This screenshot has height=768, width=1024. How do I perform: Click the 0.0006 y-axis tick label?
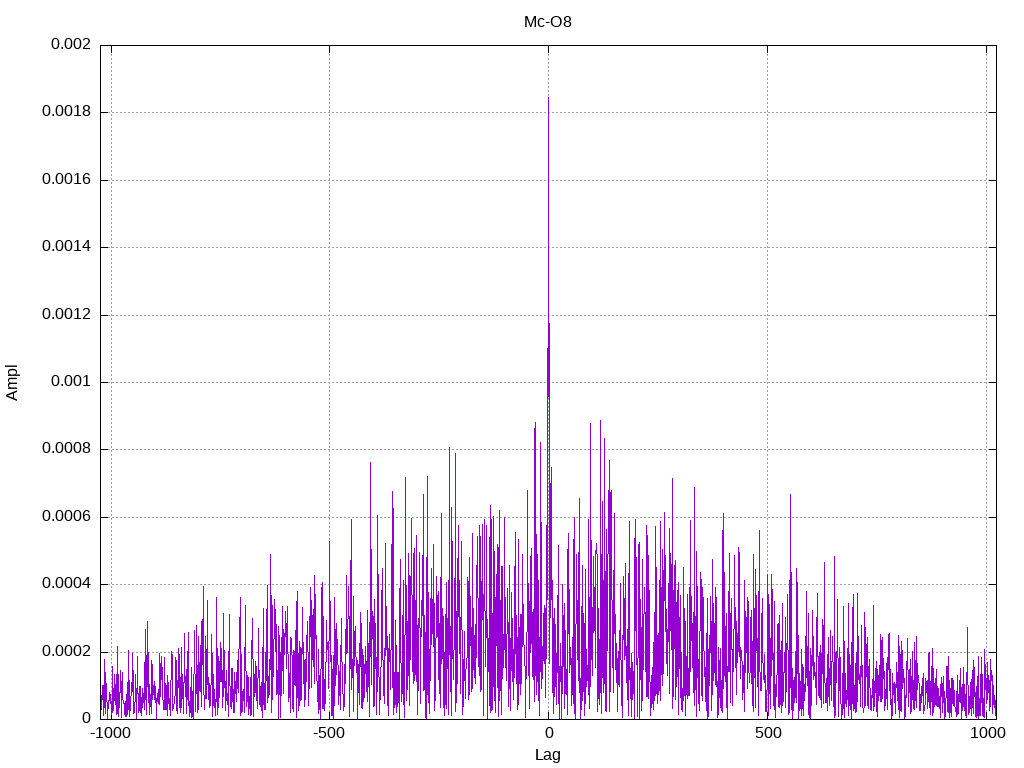click(67, 517)
